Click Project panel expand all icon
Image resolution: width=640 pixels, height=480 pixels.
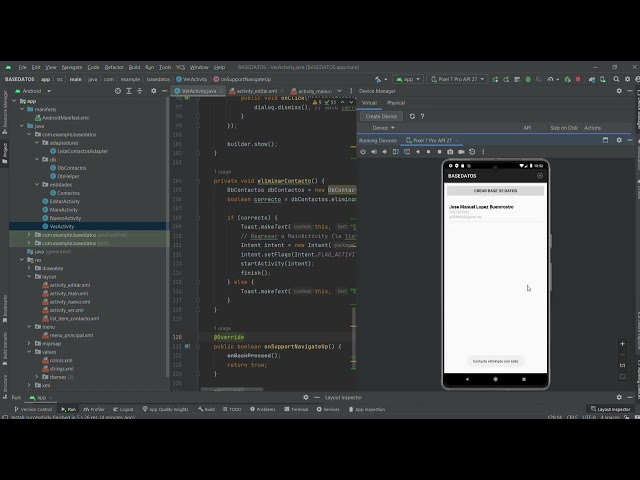tap(129, 91)
